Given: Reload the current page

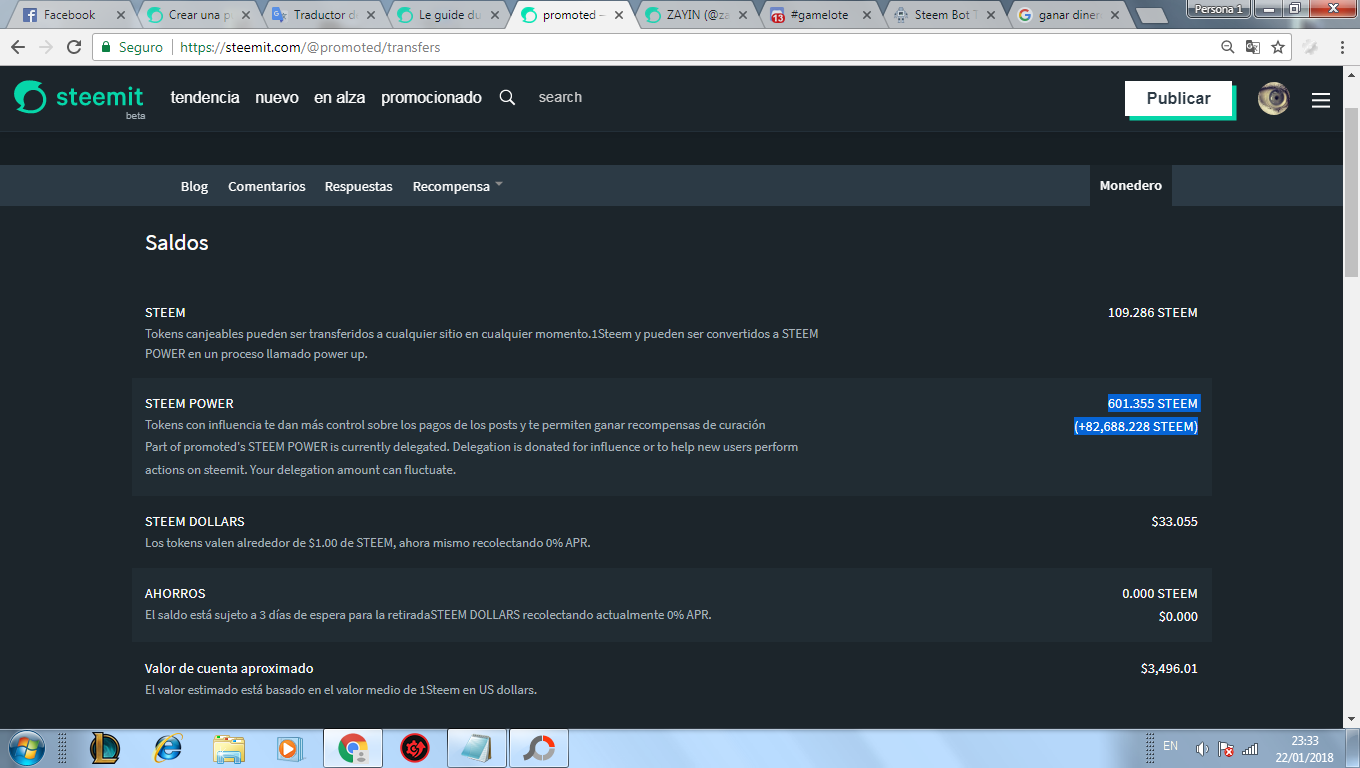Looking at the screenshot, I should click(x=74, y=47).
